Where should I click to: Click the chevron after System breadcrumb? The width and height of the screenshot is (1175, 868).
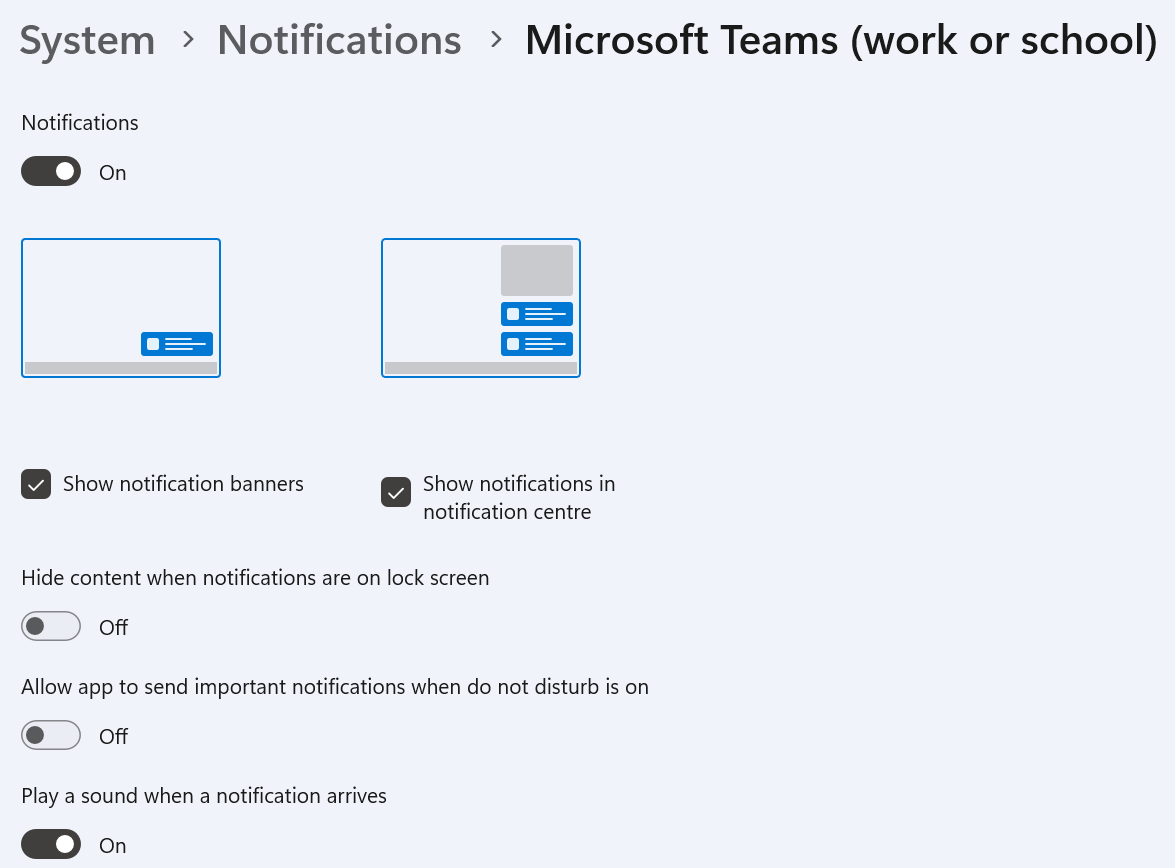click(x=188, y=40)
